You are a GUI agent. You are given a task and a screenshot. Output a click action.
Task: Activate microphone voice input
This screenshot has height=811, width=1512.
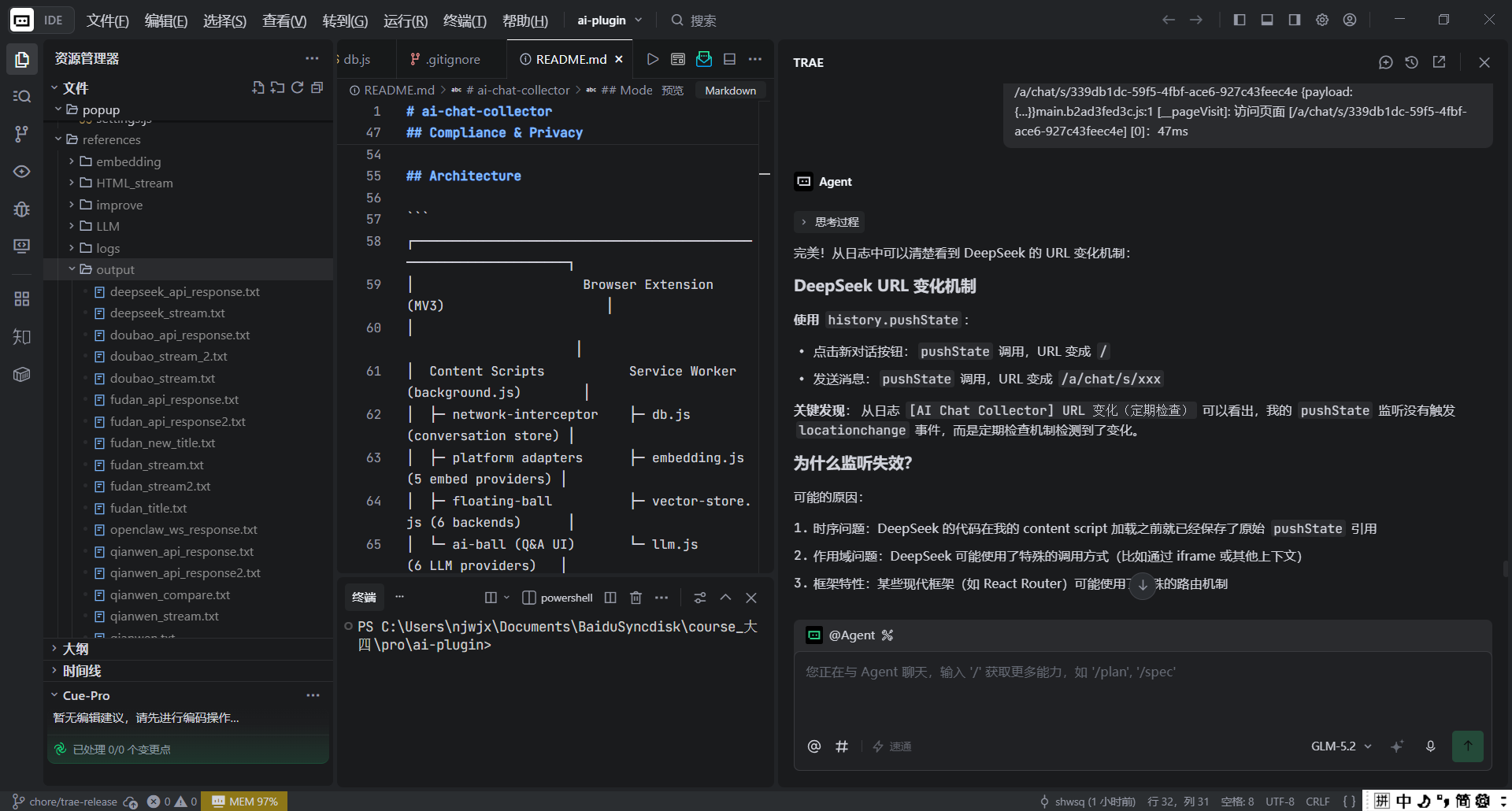click(x=1431, y=746)
